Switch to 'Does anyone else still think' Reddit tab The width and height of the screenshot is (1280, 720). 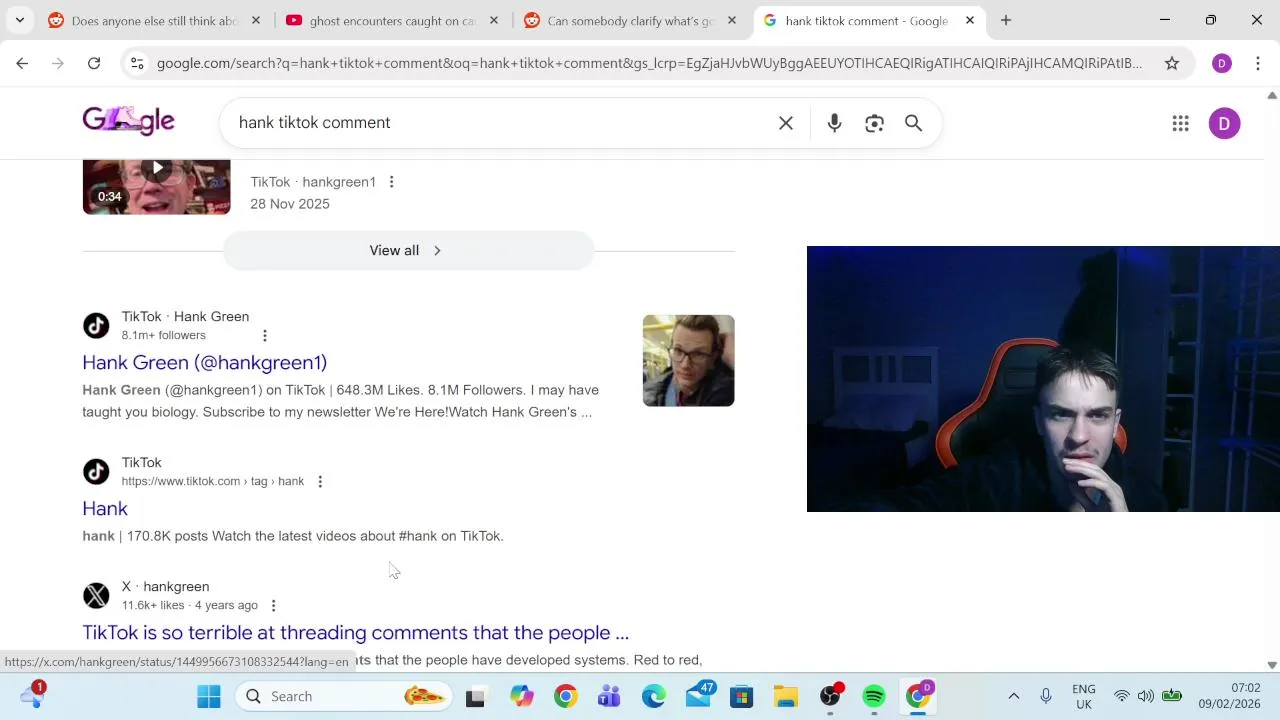click(143, 20)
